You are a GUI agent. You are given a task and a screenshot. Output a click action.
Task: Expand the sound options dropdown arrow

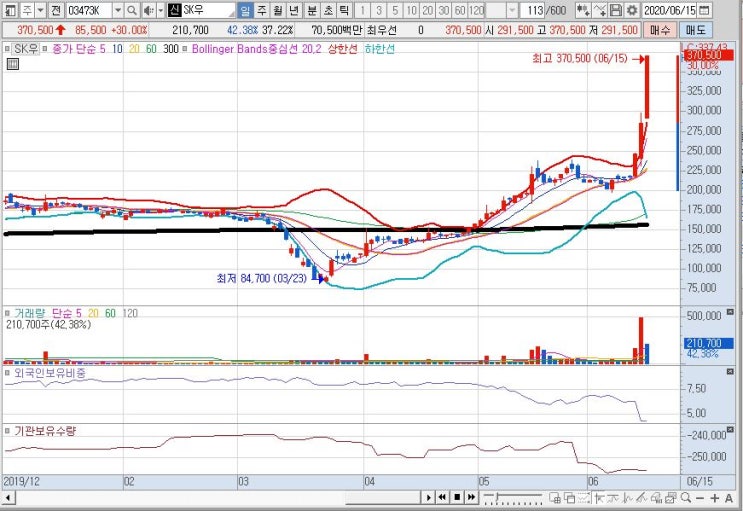point(161,10)
